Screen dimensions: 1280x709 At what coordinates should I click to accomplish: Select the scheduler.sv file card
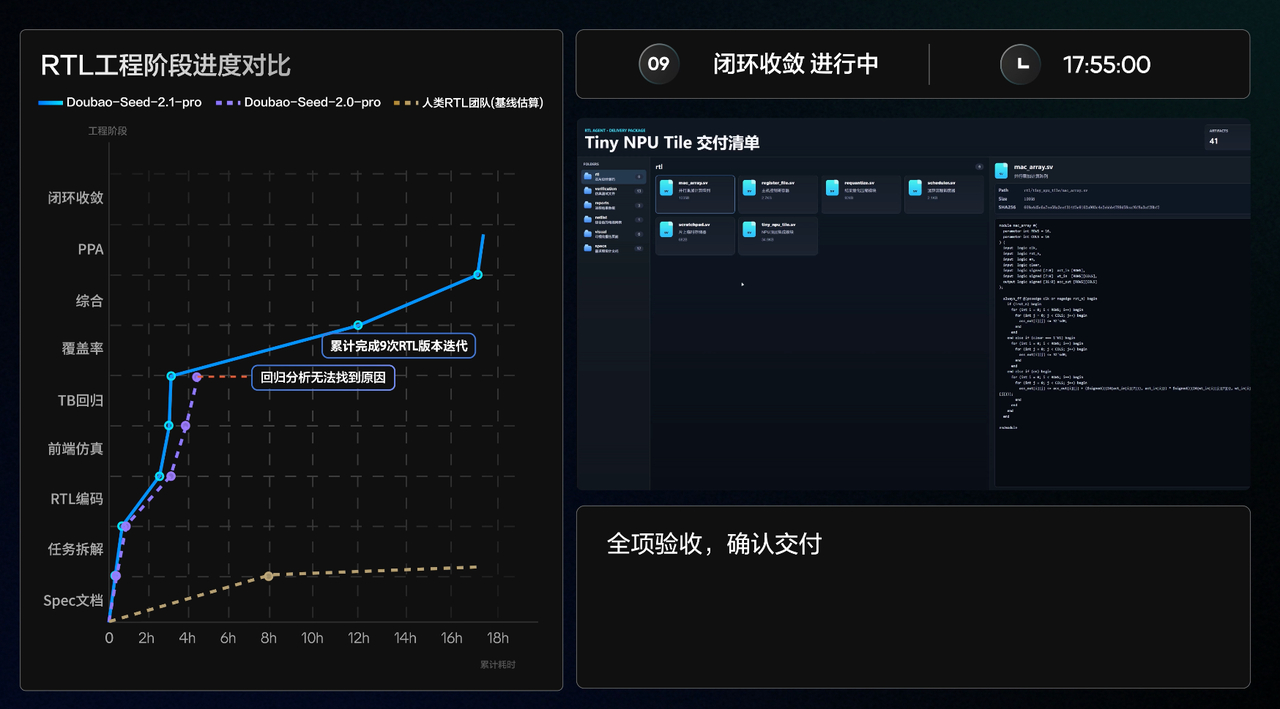tap(944, 194)
